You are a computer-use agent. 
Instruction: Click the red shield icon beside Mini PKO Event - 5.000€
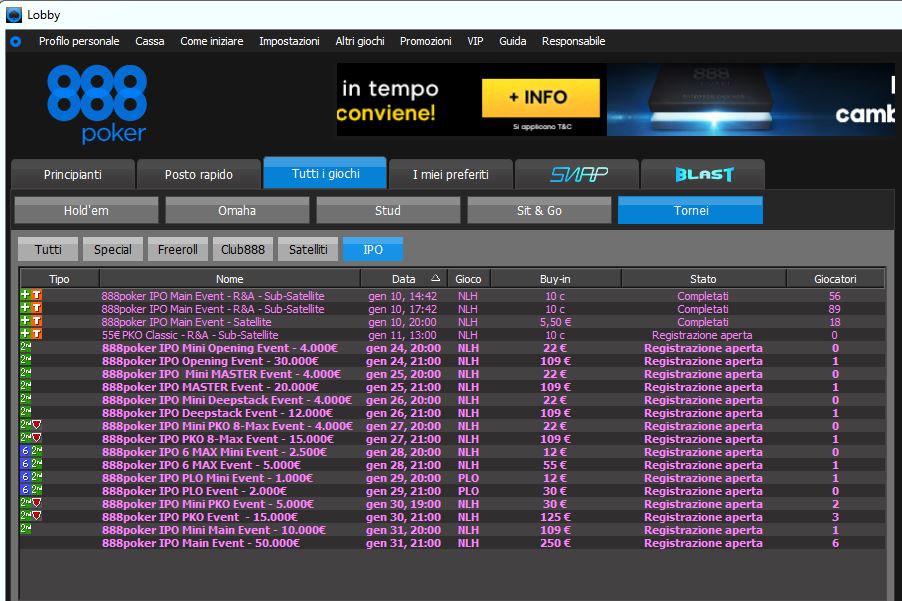(37, 503)
